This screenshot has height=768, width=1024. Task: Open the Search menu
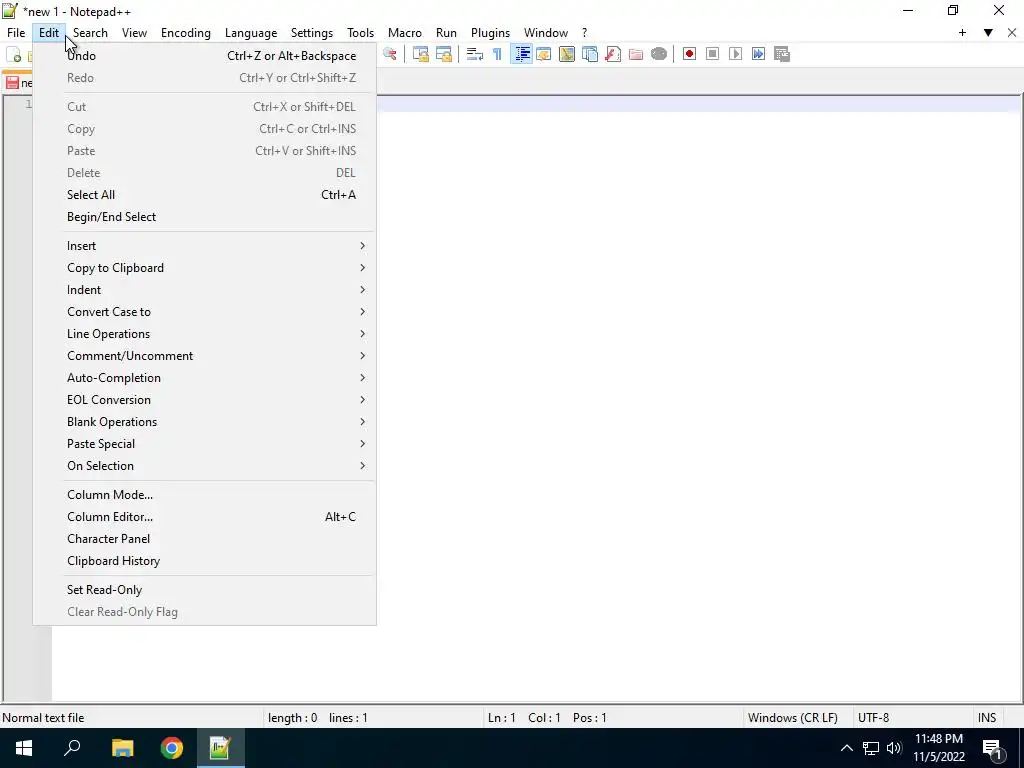(x=90, y=33)
